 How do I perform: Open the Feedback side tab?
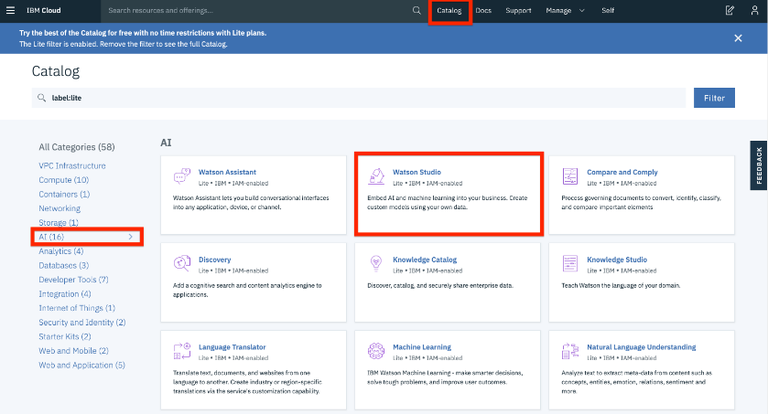point(759,166)
